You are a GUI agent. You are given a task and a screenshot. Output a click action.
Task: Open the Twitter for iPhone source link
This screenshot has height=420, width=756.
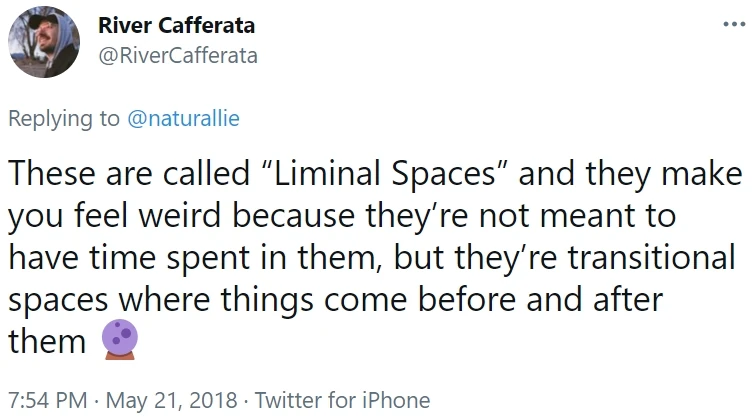click(x=342, y=401)
